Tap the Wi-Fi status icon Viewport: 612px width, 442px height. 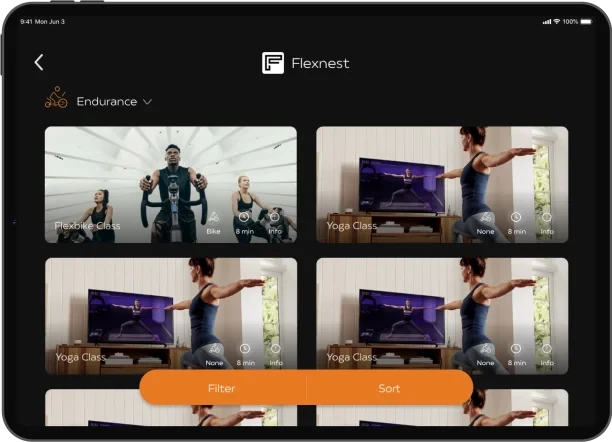557,21
